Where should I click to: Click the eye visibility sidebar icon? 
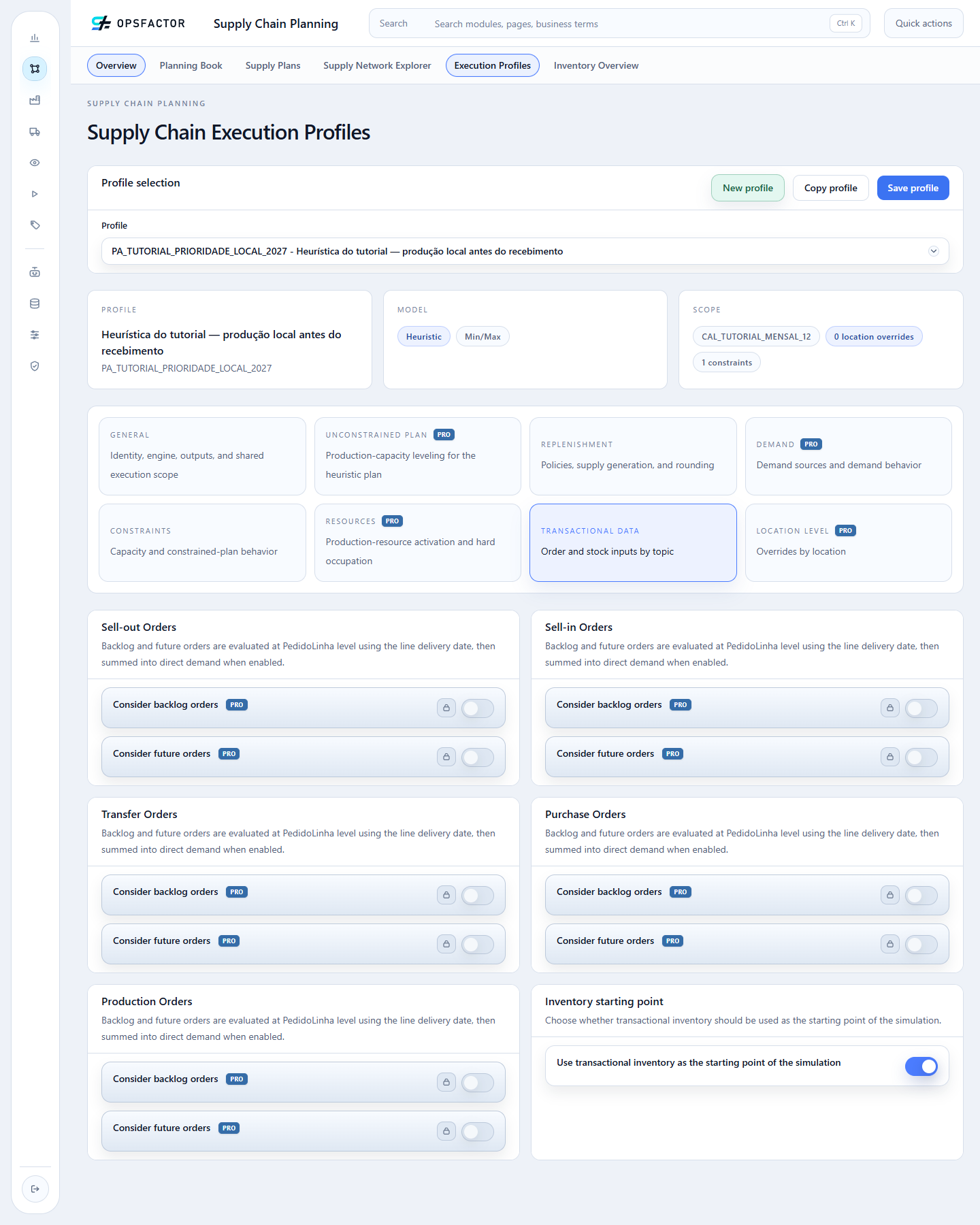(x=35, y=163)
